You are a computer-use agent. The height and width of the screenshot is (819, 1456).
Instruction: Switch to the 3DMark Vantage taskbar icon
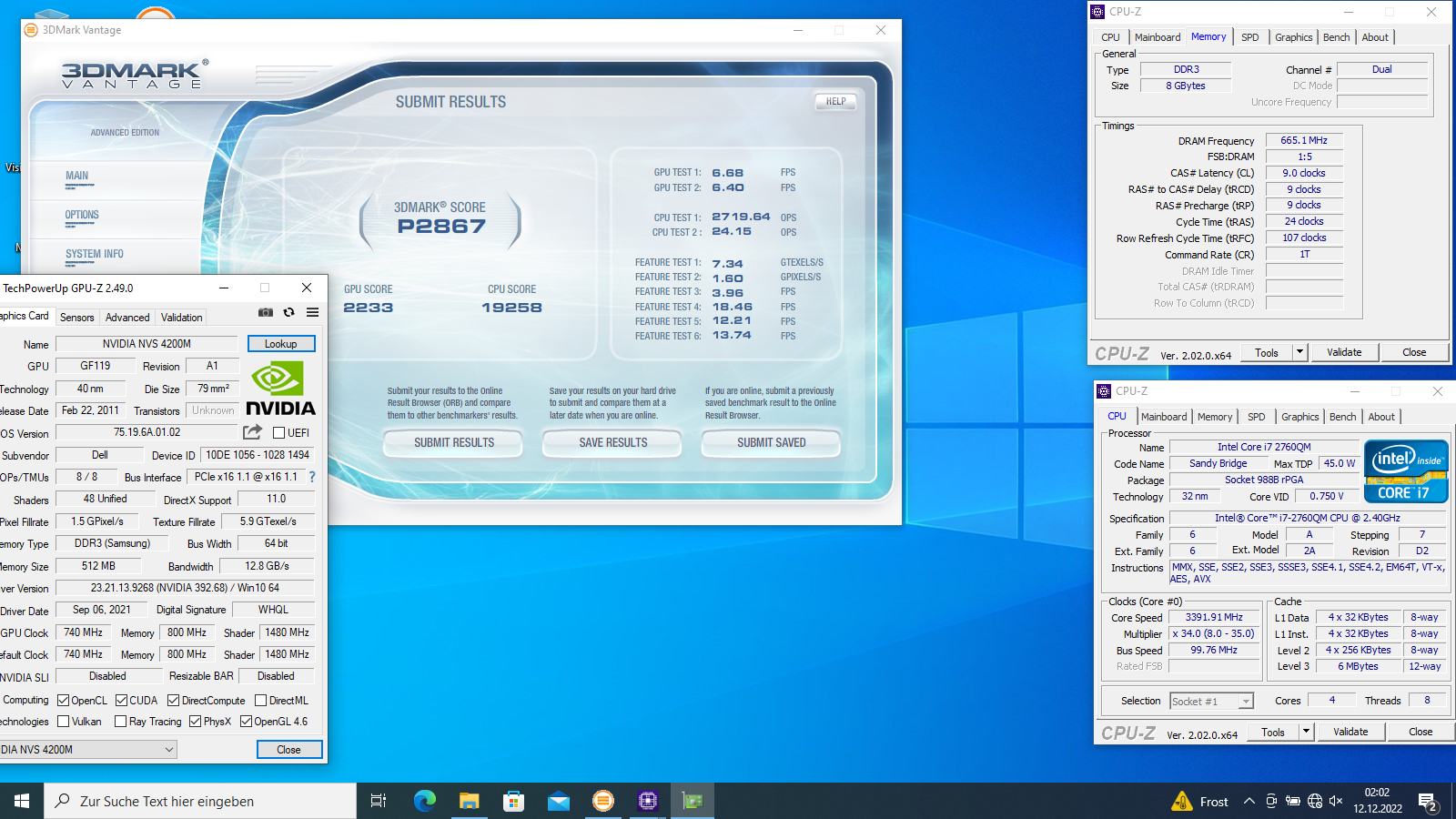pos(602,801)
